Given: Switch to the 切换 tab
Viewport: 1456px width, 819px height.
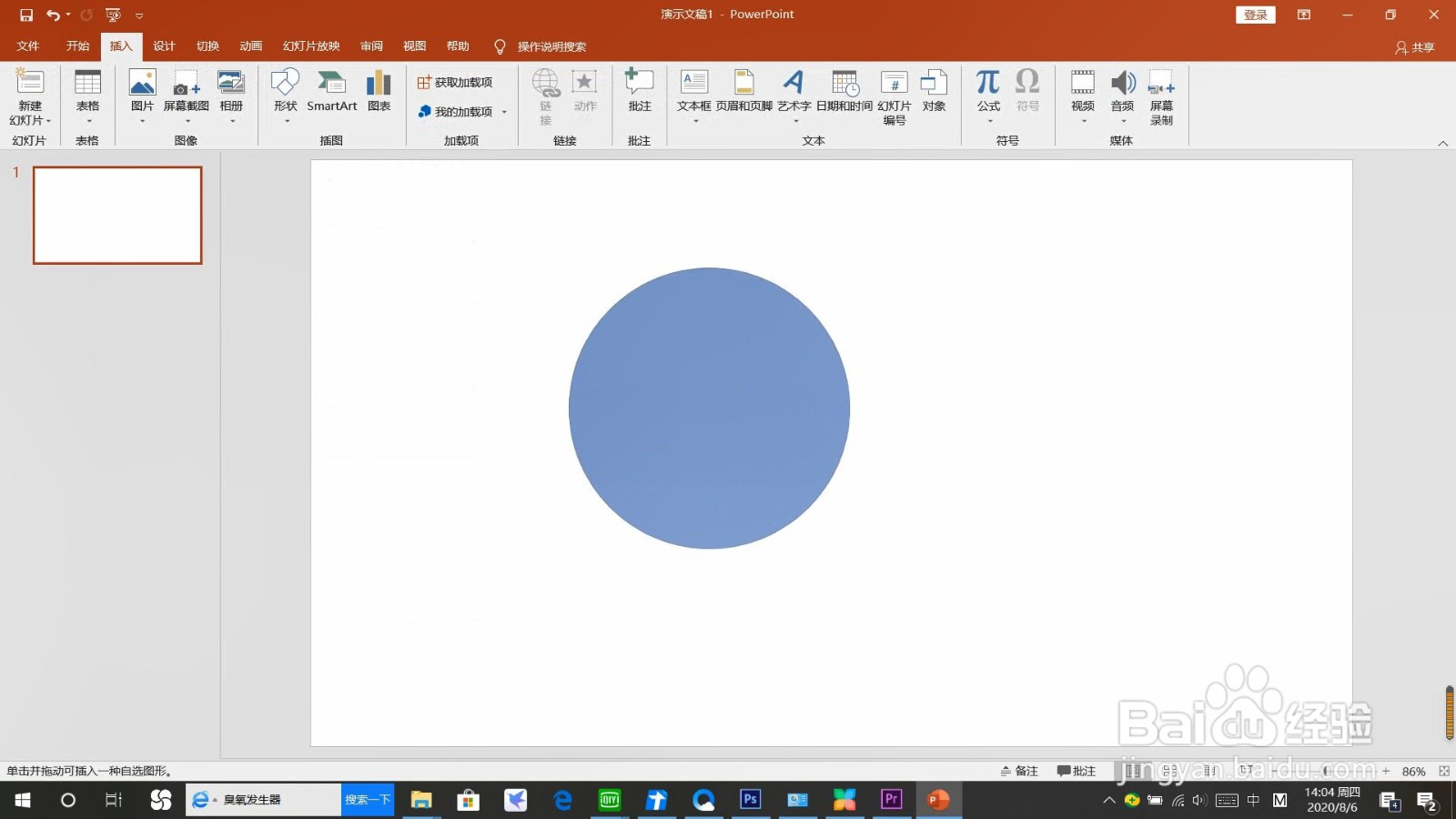Looking at the screenshot, I should click(x=207, y=46).
